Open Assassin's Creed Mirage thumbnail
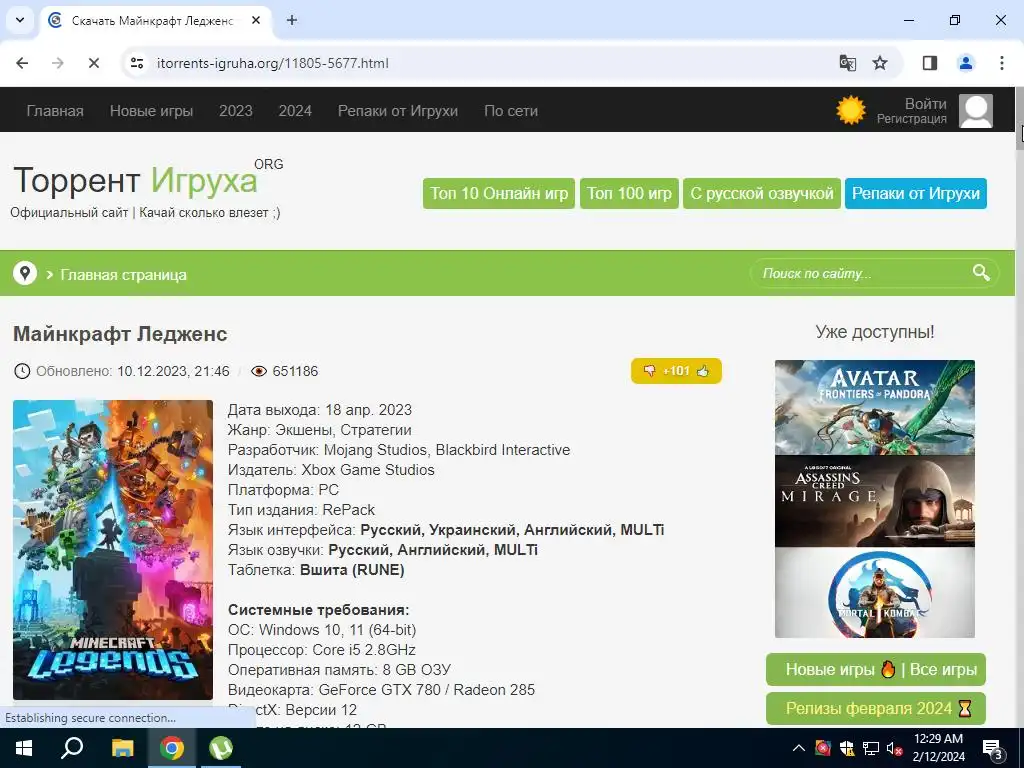 (x=874, y=502)
